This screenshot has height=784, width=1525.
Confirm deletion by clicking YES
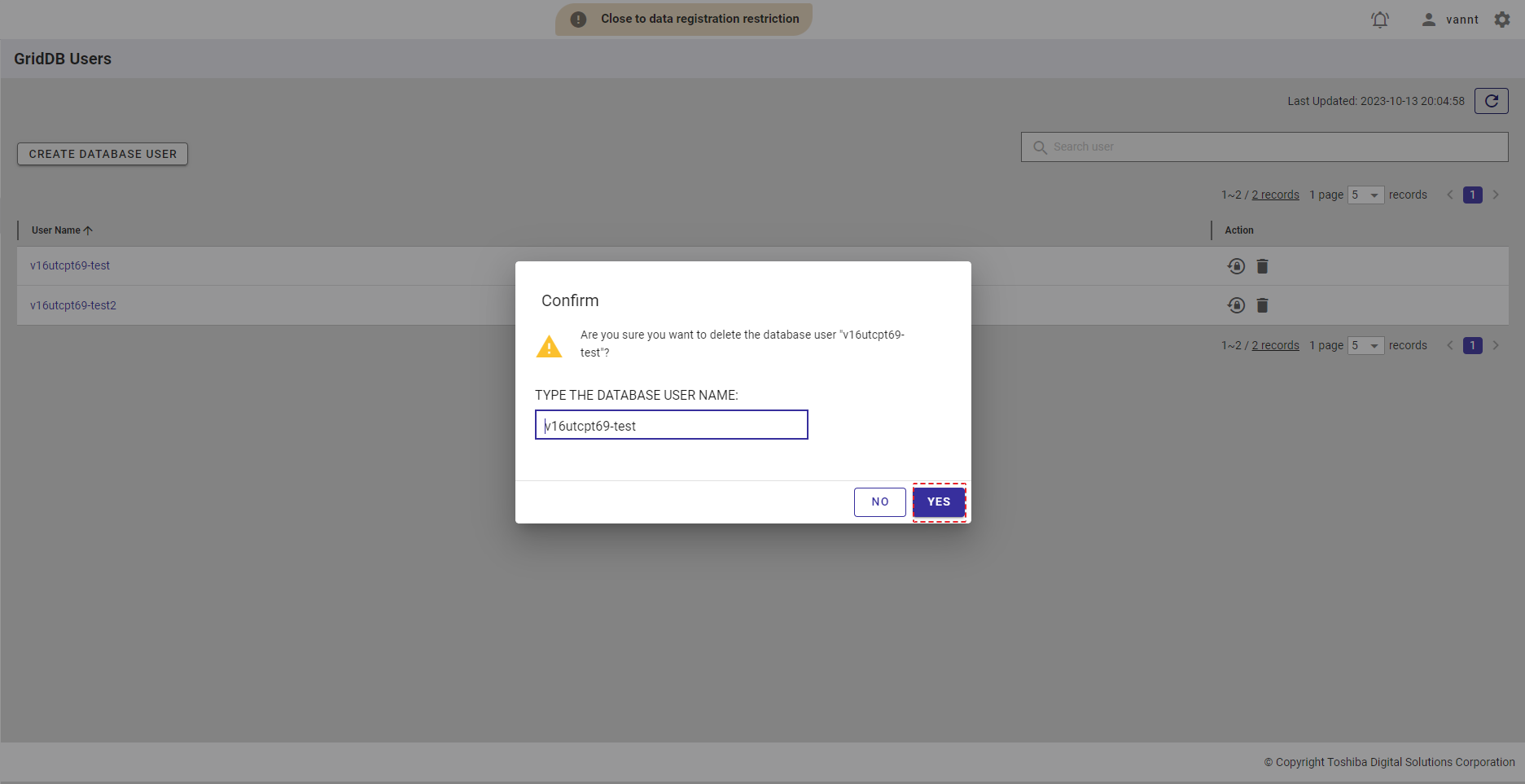pyautogui.click(x=939, y=502)
